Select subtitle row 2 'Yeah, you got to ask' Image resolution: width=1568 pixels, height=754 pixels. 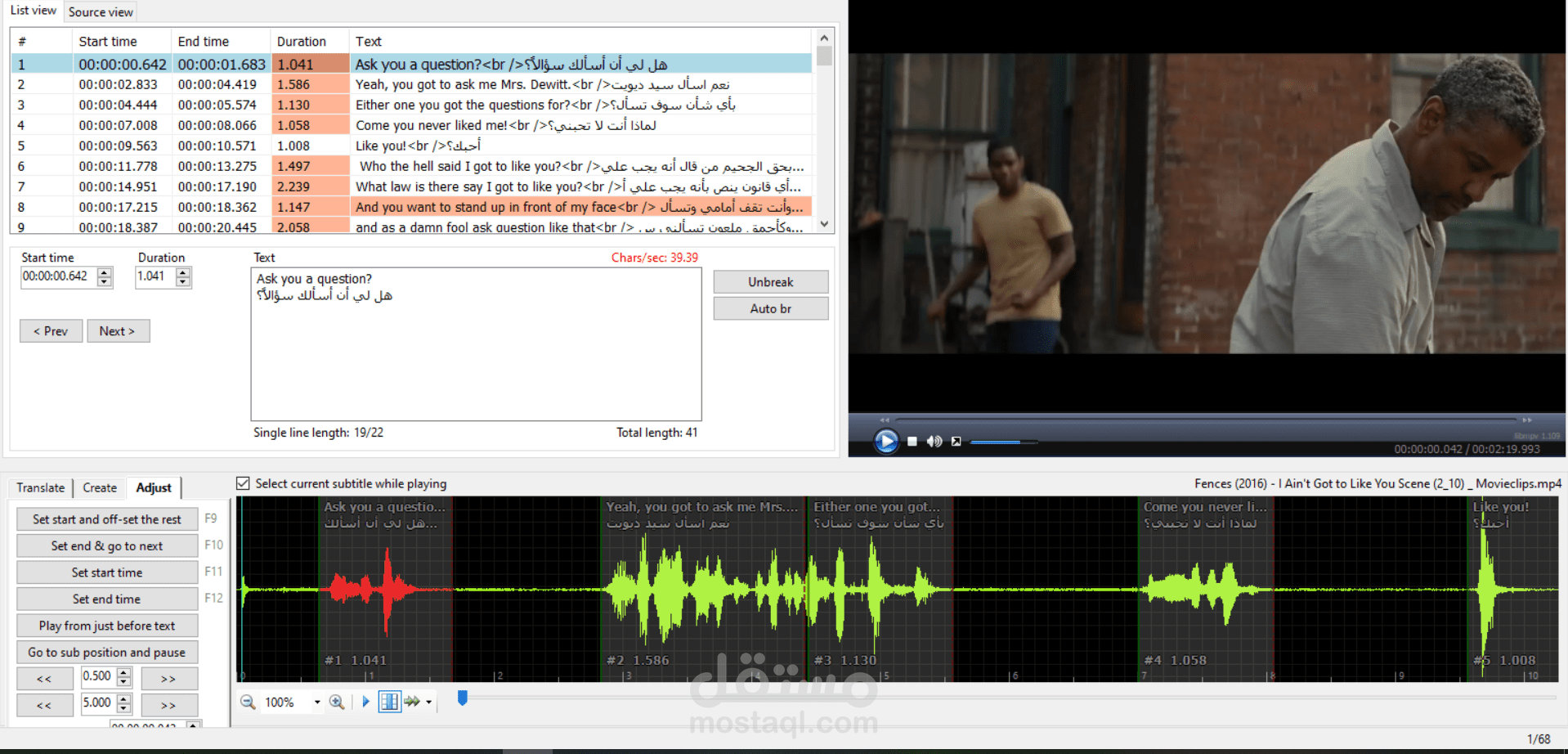[x=411, y=84]
